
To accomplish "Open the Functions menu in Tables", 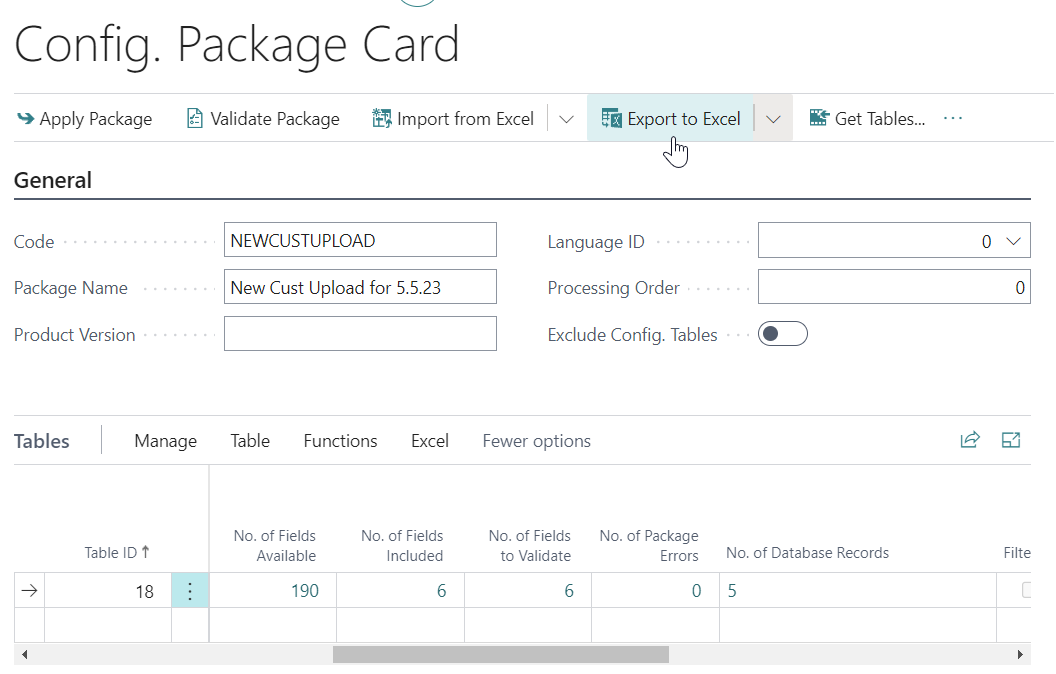I will [x=340, y=441].
